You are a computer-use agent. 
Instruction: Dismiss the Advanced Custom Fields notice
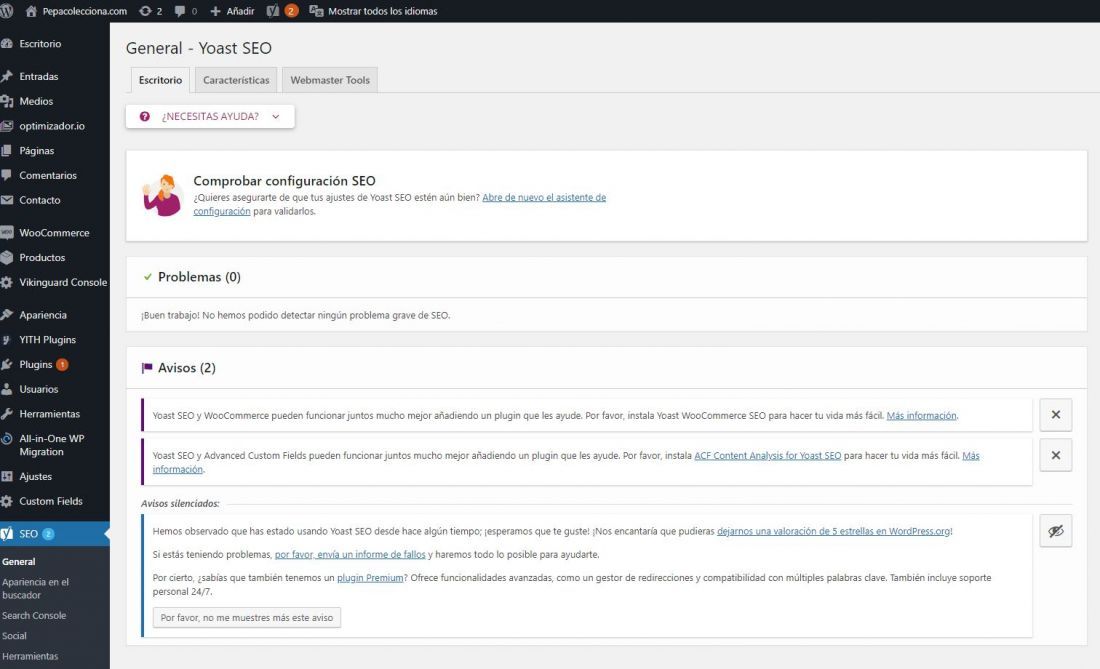[1056, 455]
